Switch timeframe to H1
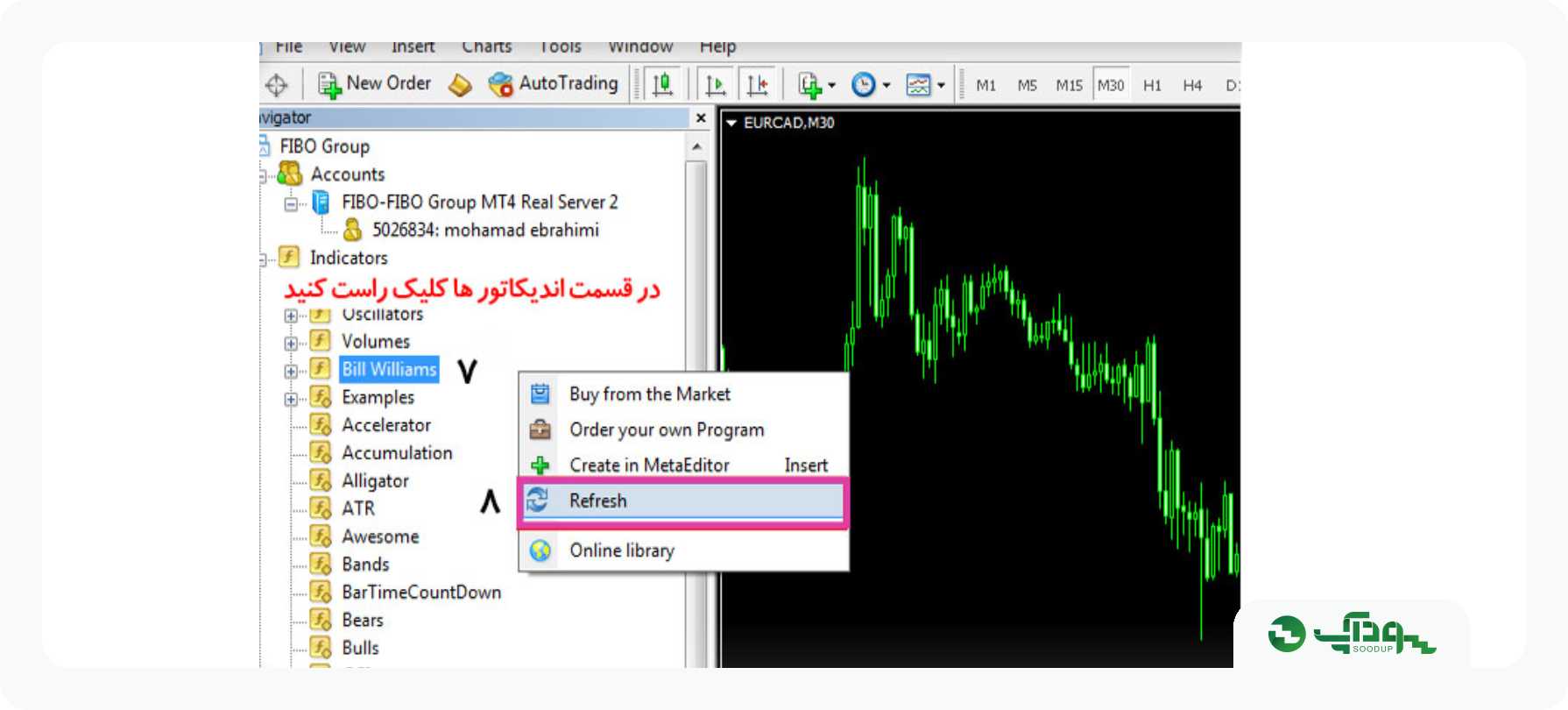Image resolution: width=1568 pixels, height=710 pixels. pyautogui.click(x=1152, y=86)
